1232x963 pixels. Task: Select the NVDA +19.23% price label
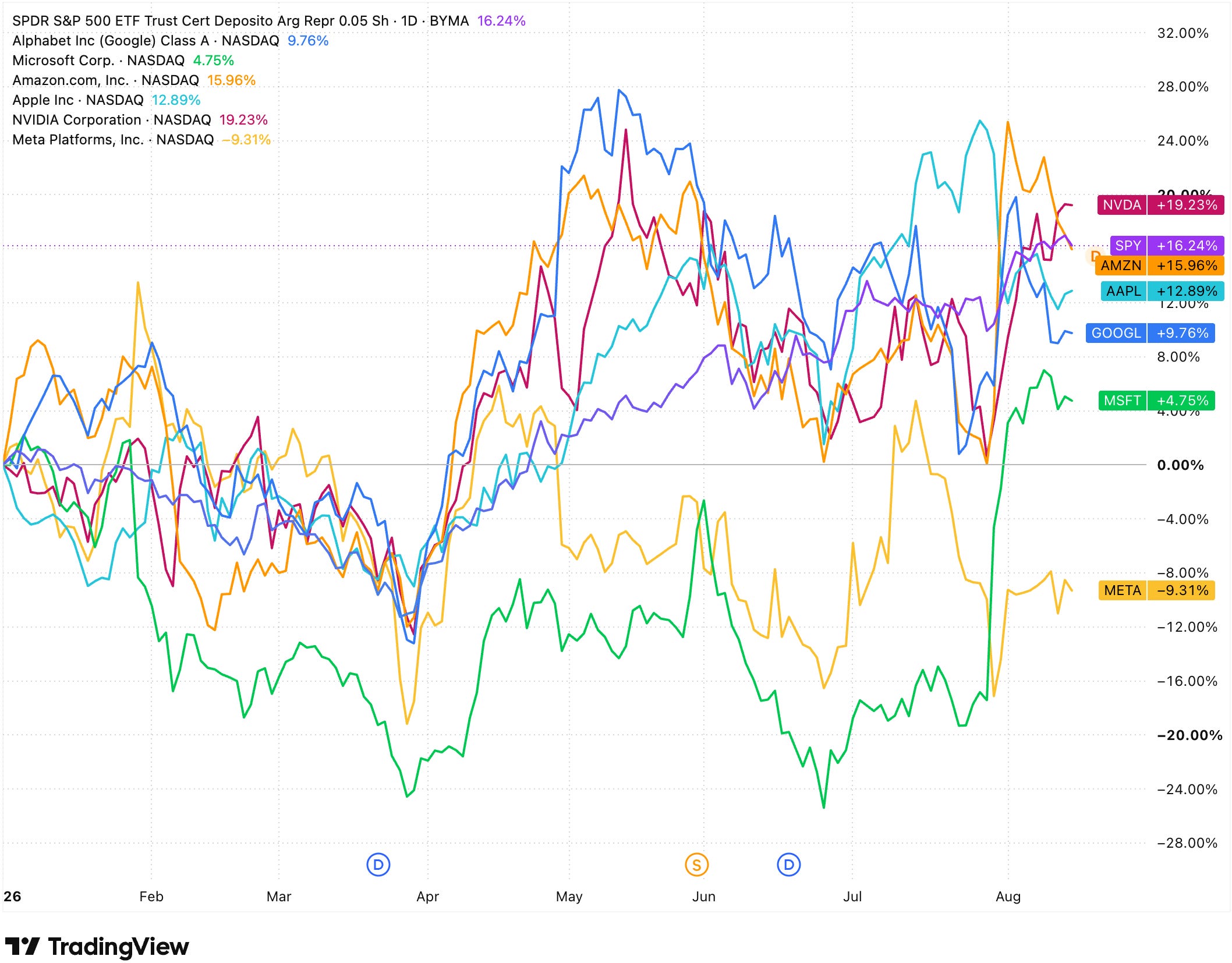1160,205
